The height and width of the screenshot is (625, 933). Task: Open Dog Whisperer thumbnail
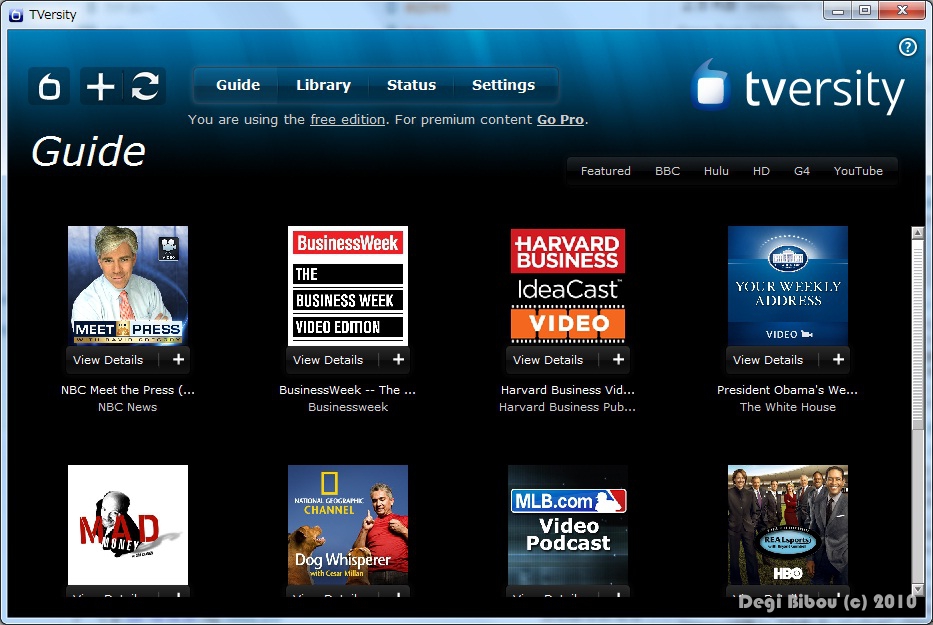[348, 525]
